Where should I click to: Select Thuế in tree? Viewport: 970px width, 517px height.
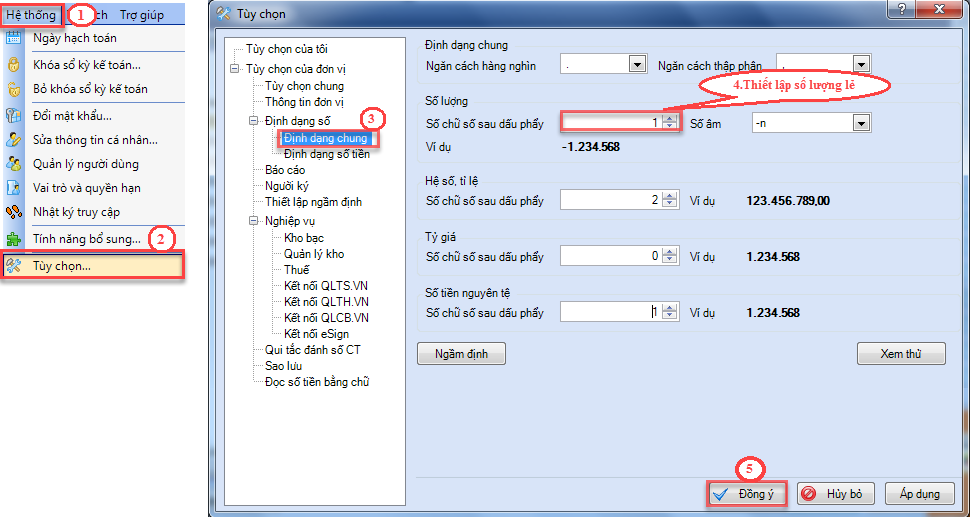296,270
